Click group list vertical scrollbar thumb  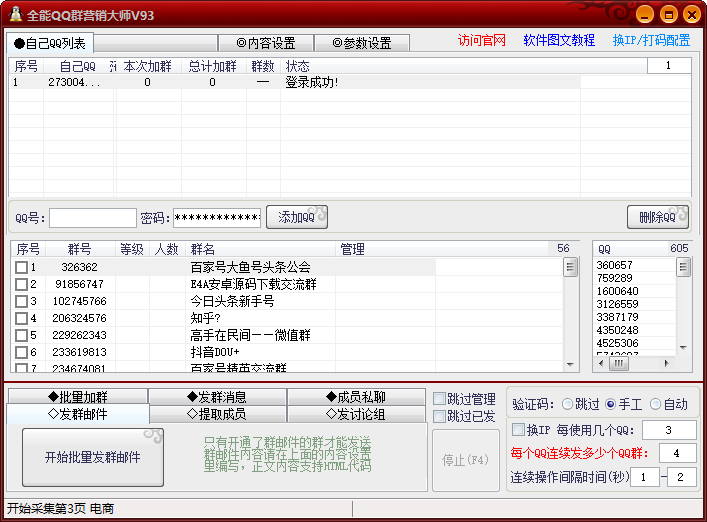click(x=570, y=267)
